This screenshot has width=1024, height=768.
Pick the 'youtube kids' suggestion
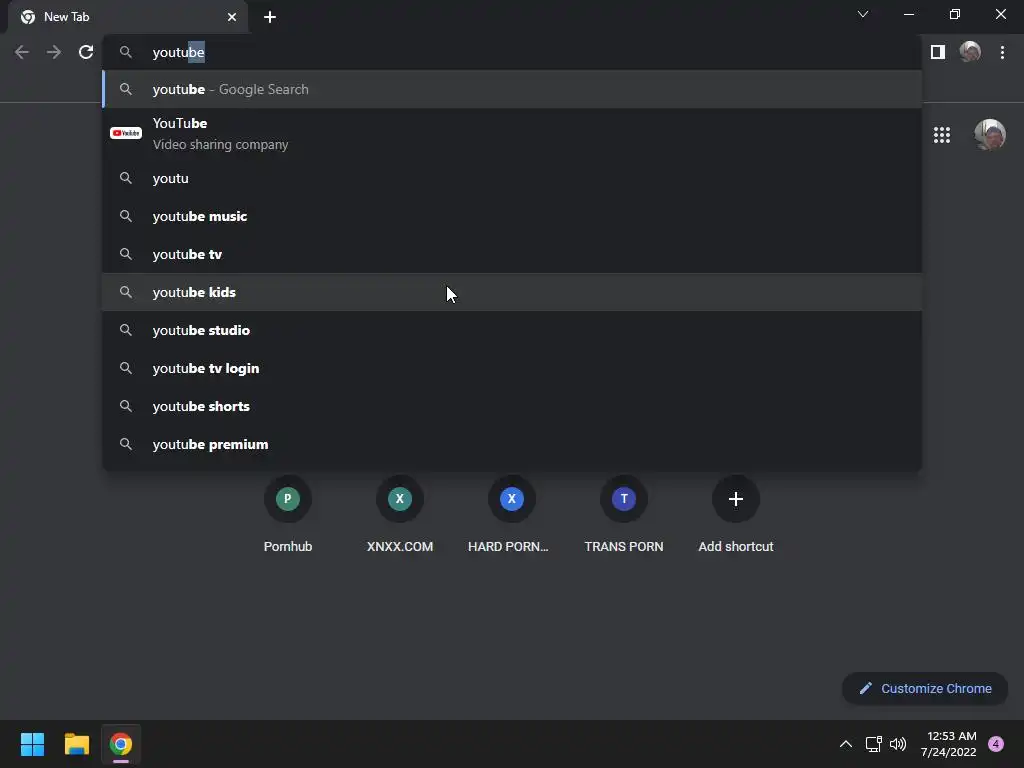[512, 292]
